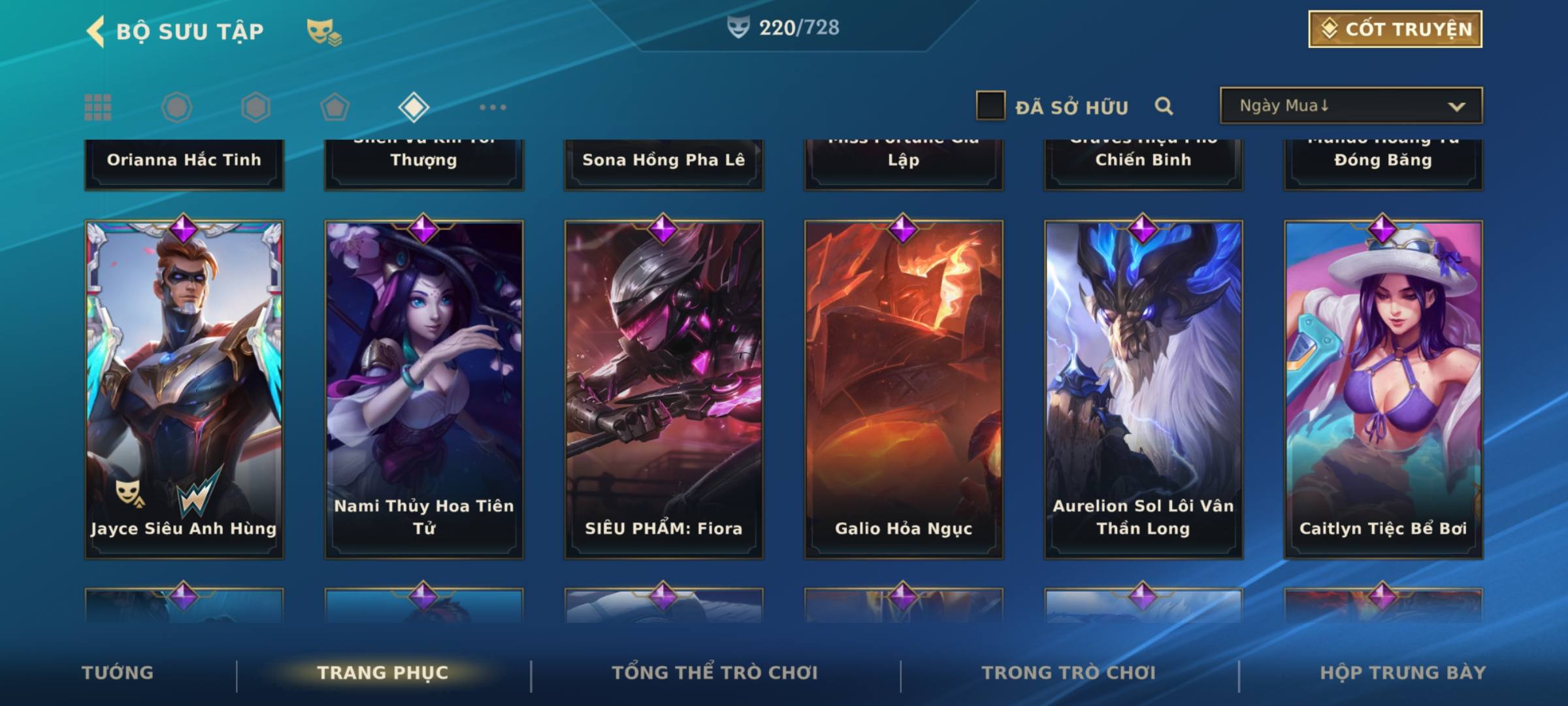Select the diamond rarity filter icon
The image size is (1568, 706).
point(414,107)
